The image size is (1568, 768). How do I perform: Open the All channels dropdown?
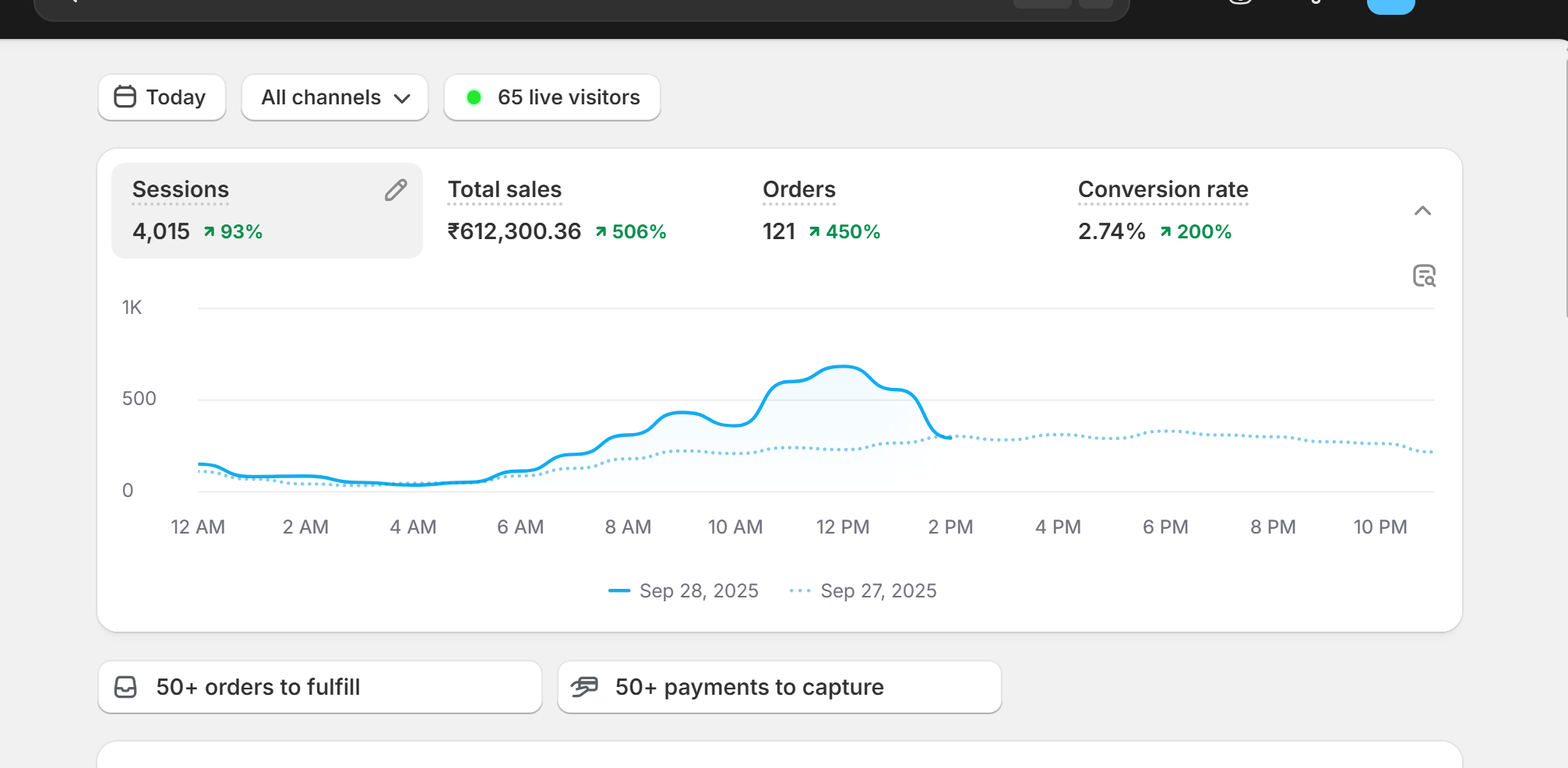point(335,97)
